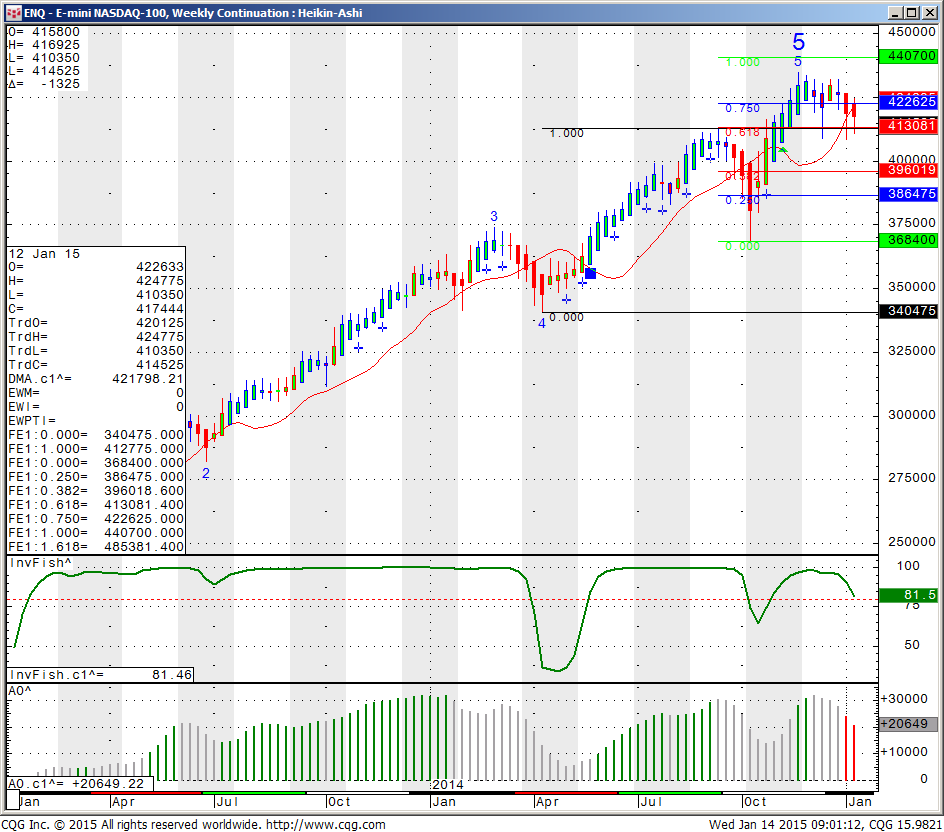Click the 12 Jan 15 date header
This screenshot has width=944, height=832.
coord(36,254)
